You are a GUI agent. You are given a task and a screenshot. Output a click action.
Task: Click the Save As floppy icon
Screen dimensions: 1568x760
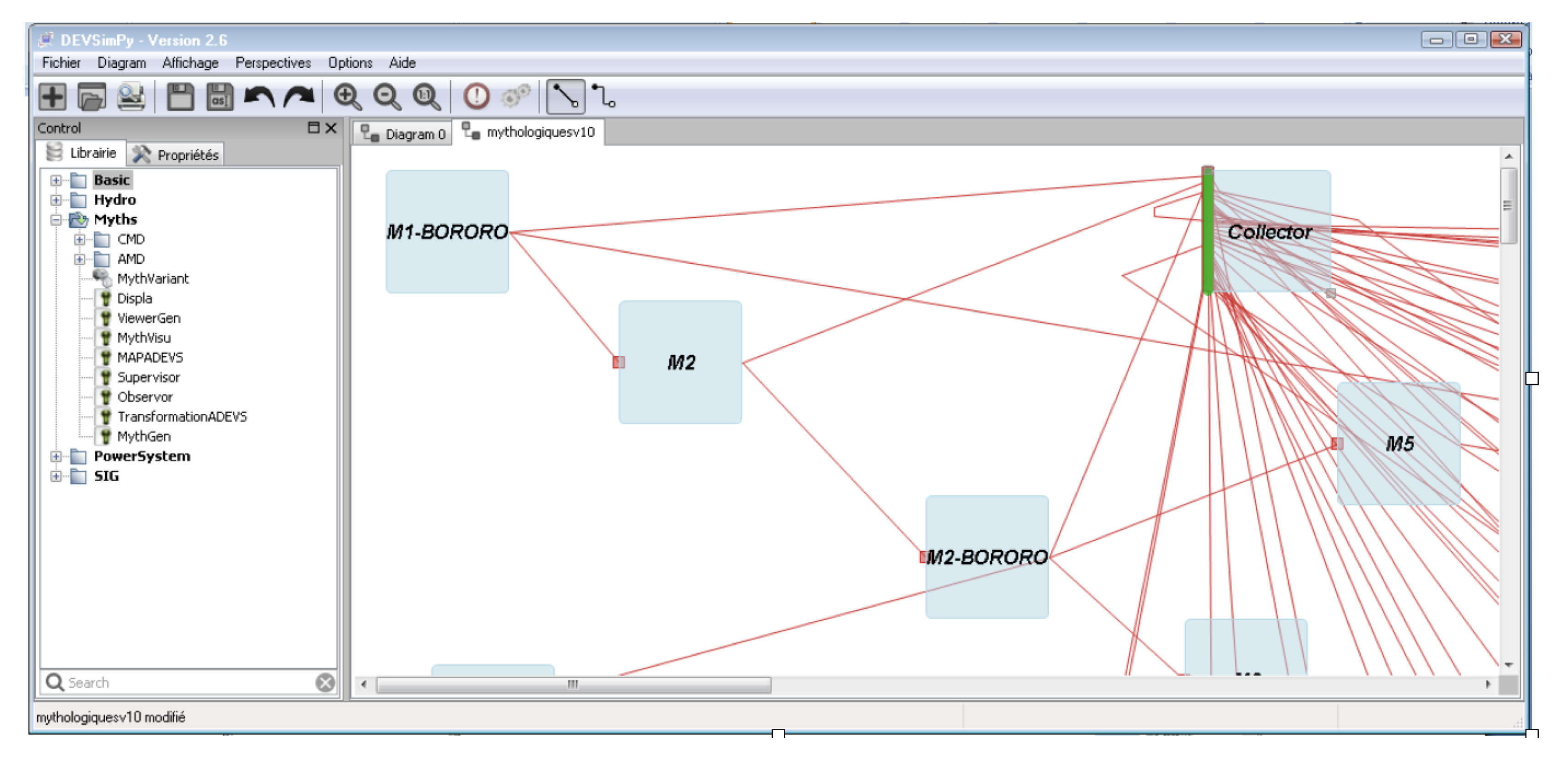pos(220,97)
